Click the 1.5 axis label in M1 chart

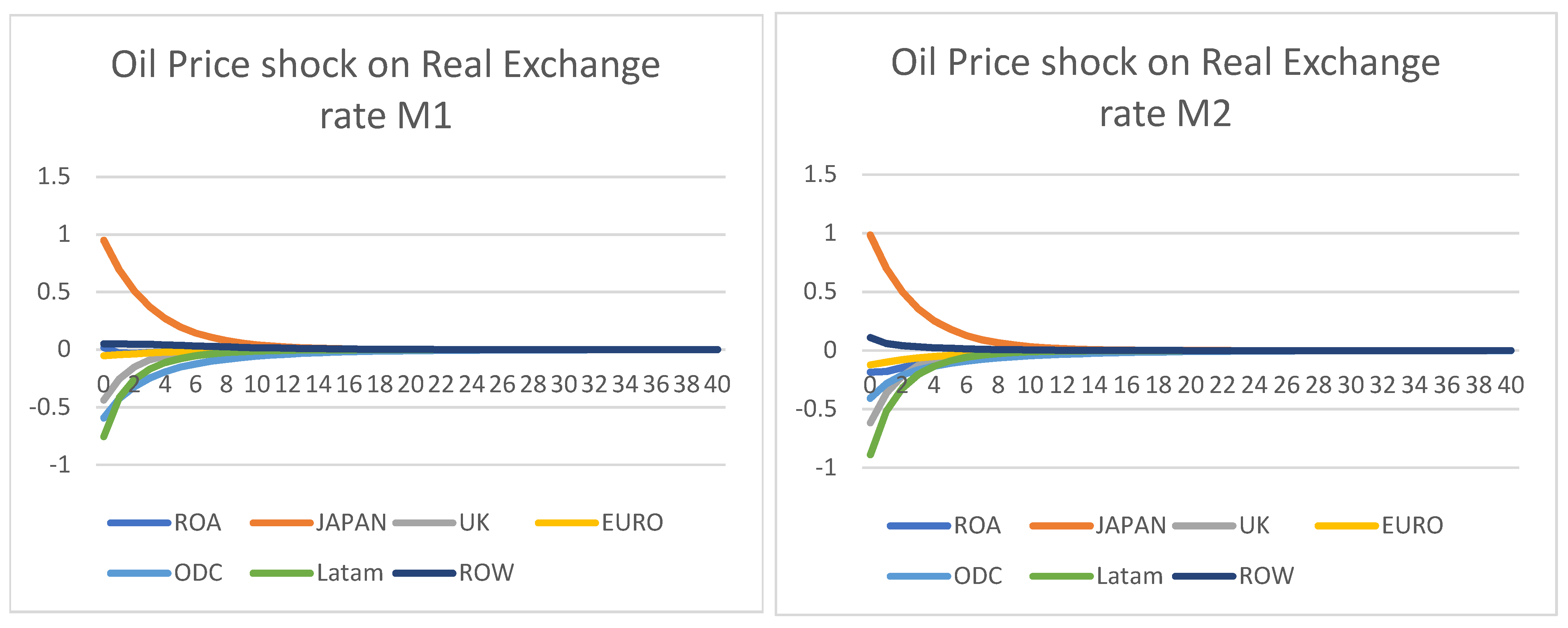(53, 177)
